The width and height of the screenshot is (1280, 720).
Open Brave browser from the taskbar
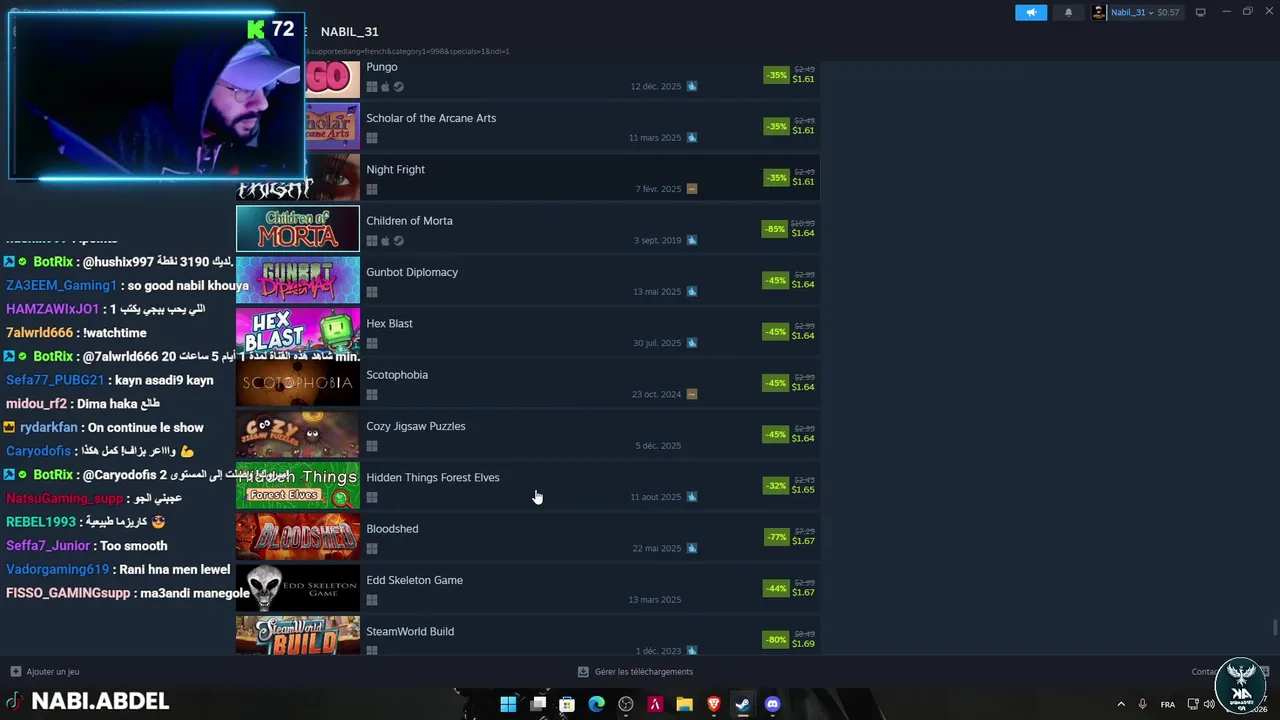[714, 704]
